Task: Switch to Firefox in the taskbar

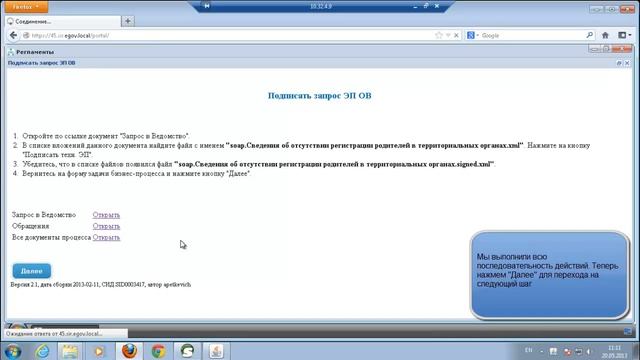Action: click(x=129, y=351)
